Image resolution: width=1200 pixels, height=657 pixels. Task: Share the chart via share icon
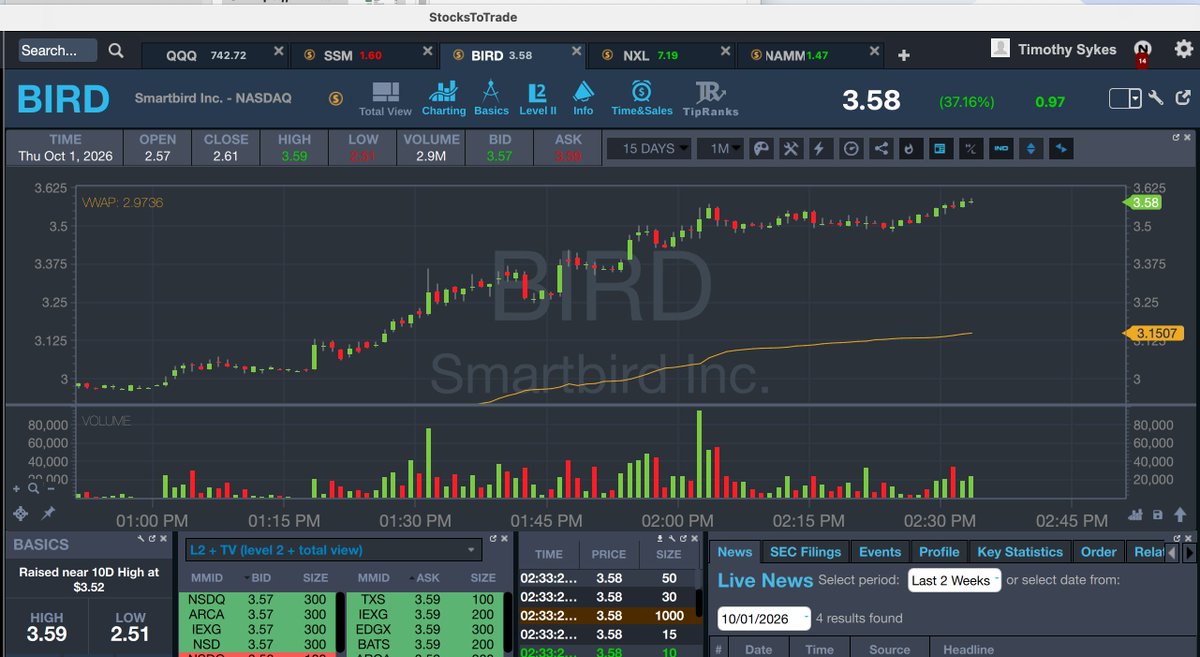tap(881, 149)
